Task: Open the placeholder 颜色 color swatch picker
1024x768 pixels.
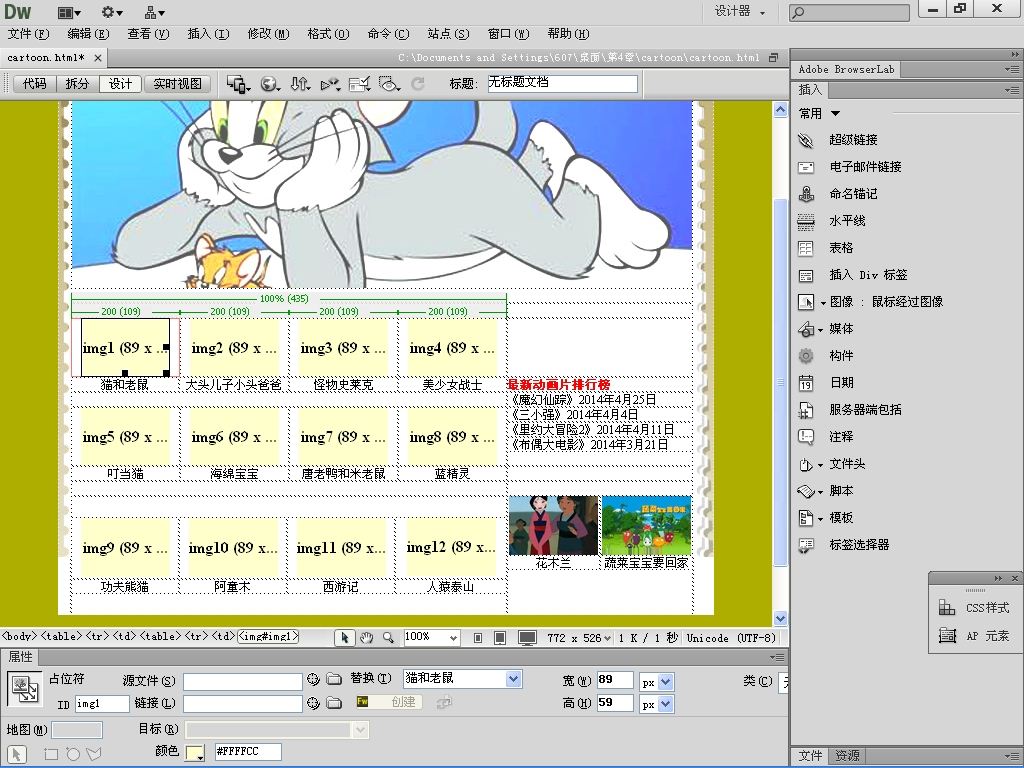Action: click(x=195, y=752)
